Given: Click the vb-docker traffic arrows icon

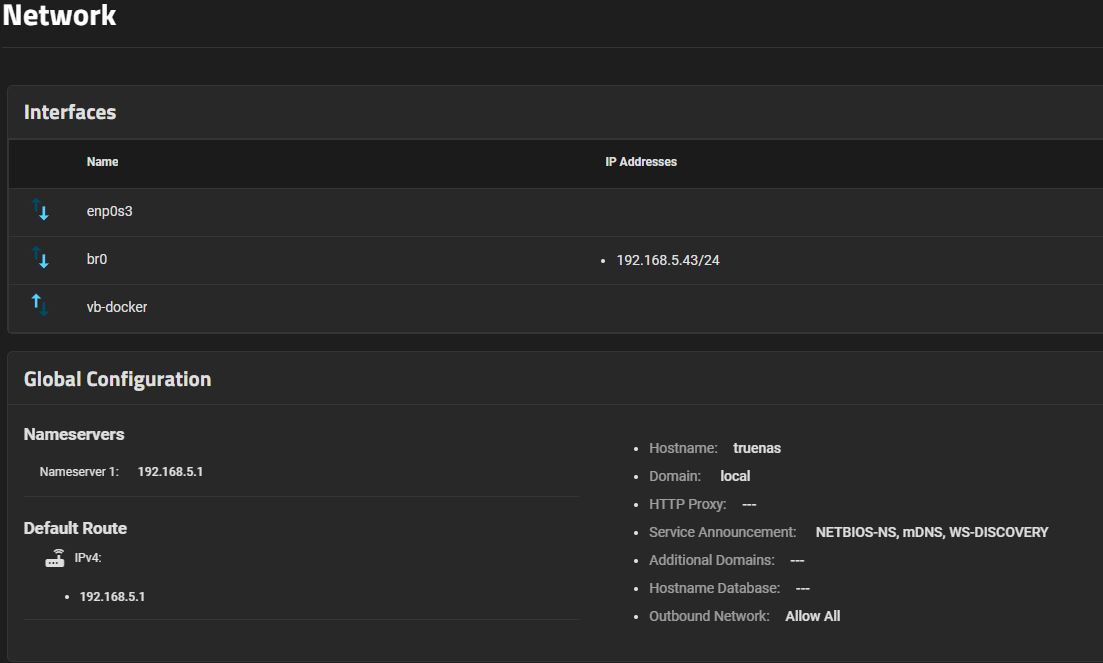Looking at the screenshot, I should tap(40, 306).
